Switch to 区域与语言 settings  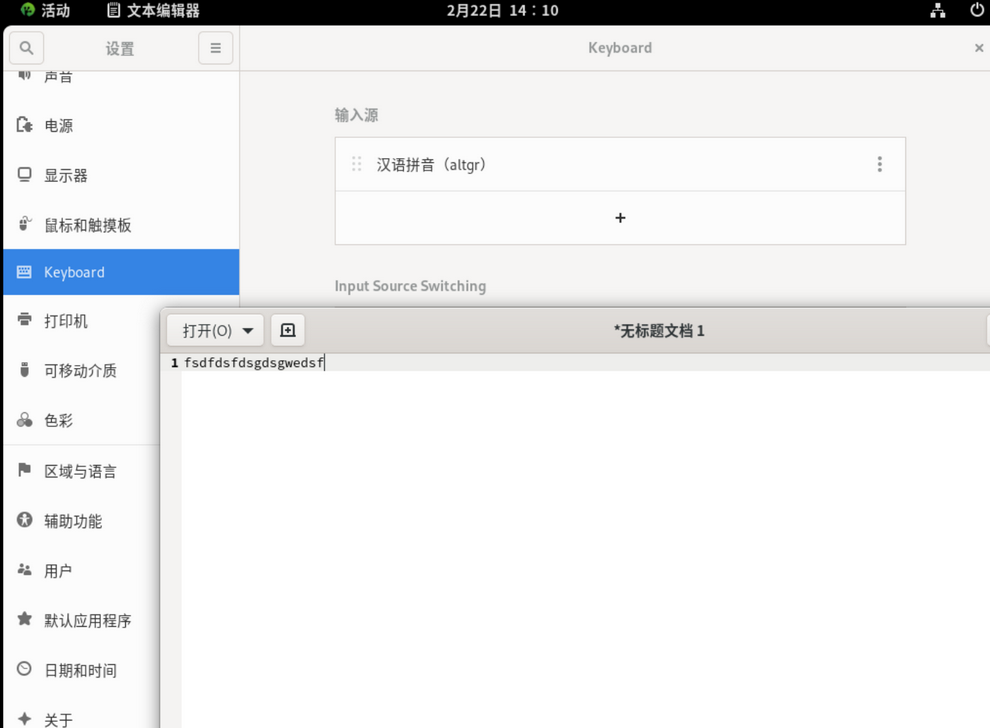point(80,471)
